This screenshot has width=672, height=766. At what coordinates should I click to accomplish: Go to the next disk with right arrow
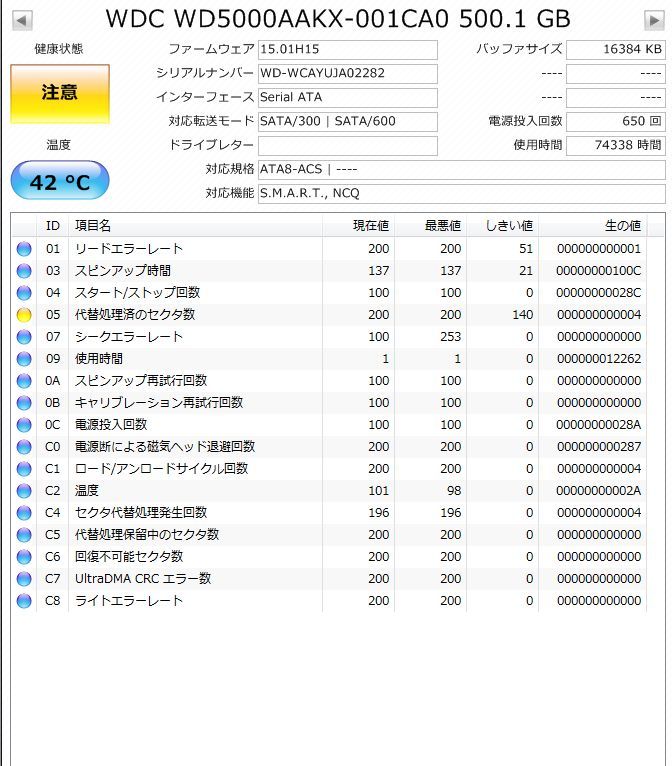coord(654,21)
